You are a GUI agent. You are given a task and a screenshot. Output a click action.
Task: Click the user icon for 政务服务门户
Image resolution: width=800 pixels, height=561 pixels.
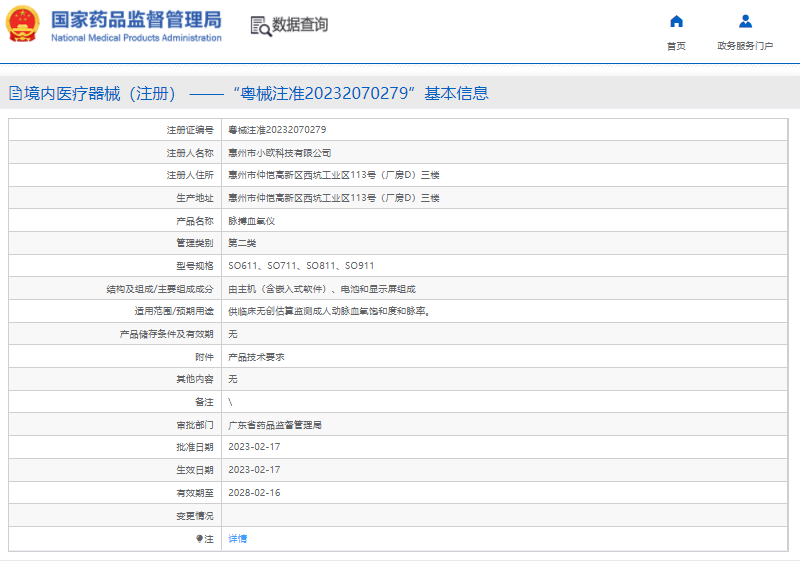tap(745, 21)
